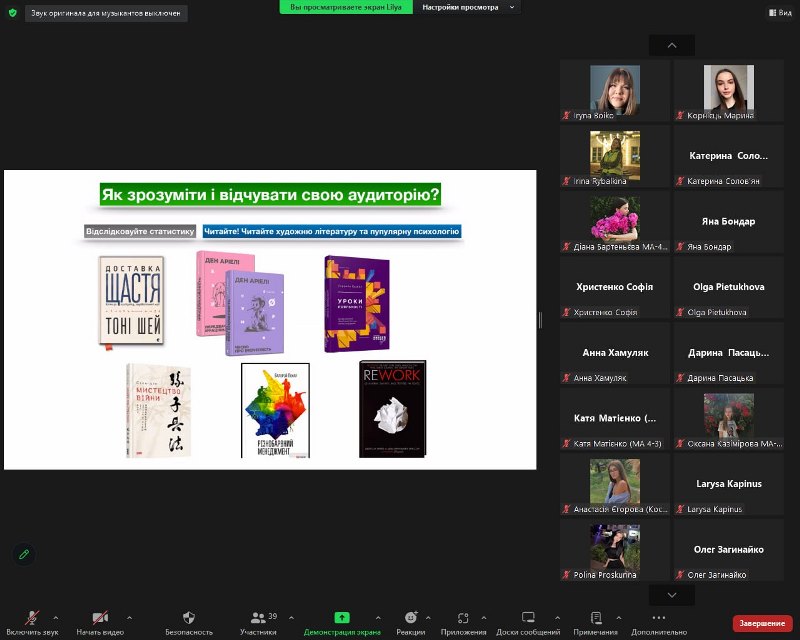Screen dimensions: 800x640
Task: Click the gallery panel resize handle
Action: (x=540, y=320)
